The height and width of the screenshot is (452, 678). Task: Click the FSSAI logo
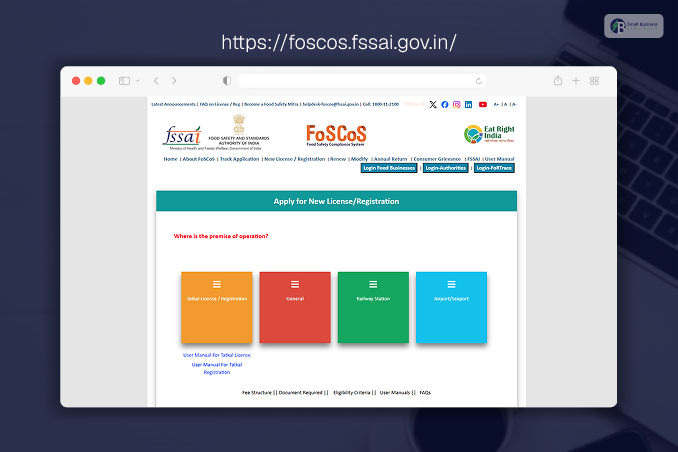[182, 136]
